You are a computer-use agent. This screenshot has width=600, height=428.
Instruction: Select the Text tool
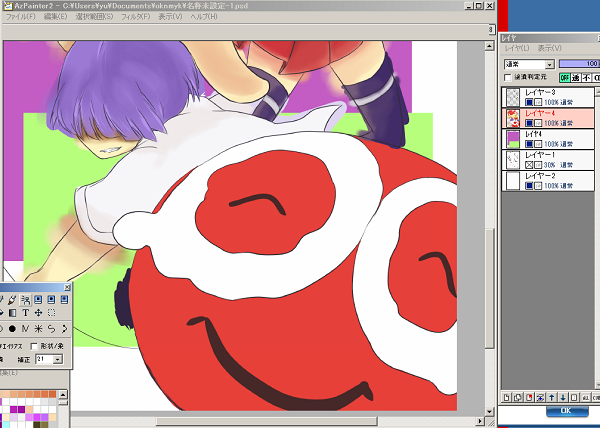pos(25,313)
